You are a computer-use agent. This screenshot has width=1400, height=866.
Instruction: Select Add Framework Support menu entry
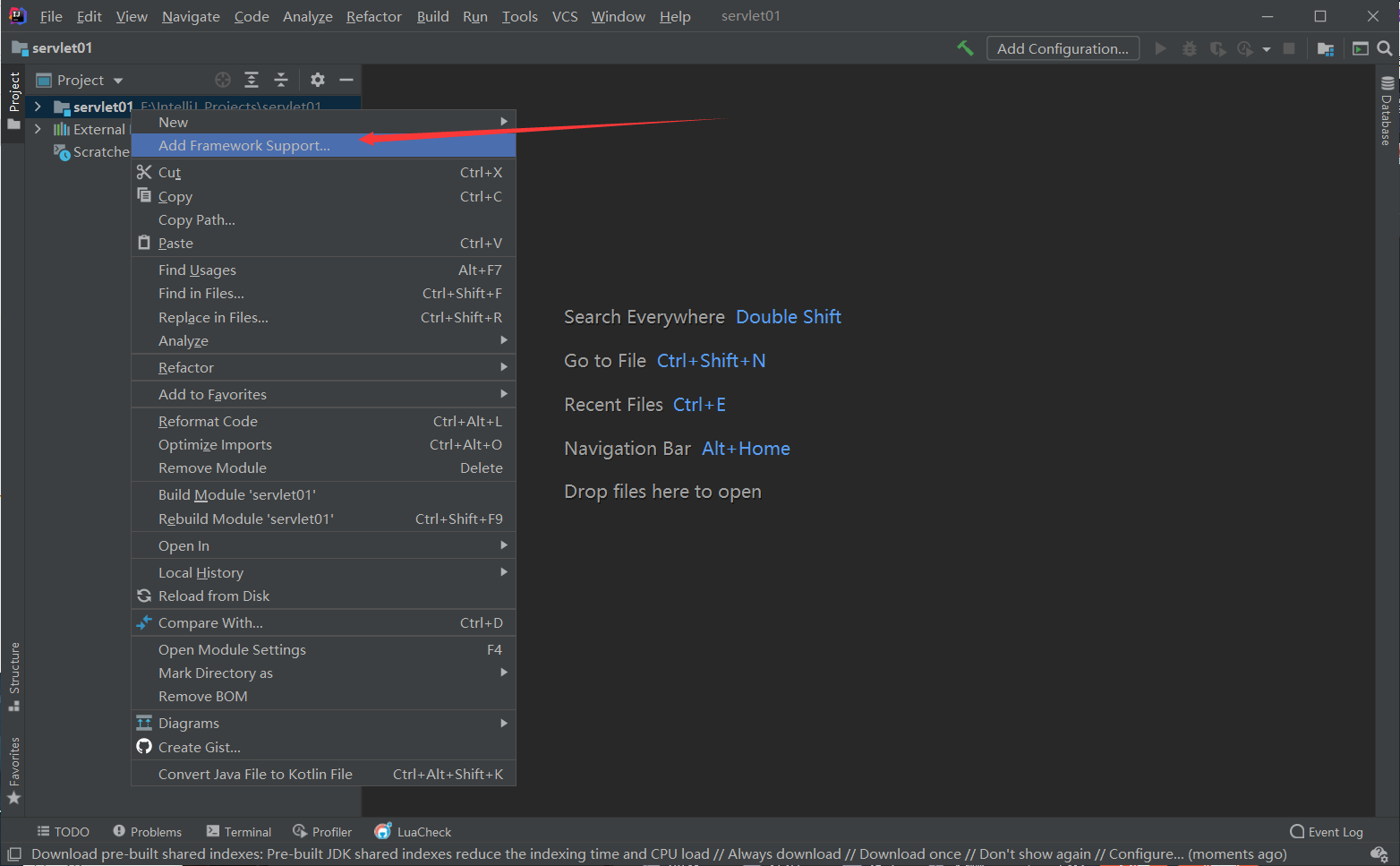pyautogui.click(x=323, y=145)
